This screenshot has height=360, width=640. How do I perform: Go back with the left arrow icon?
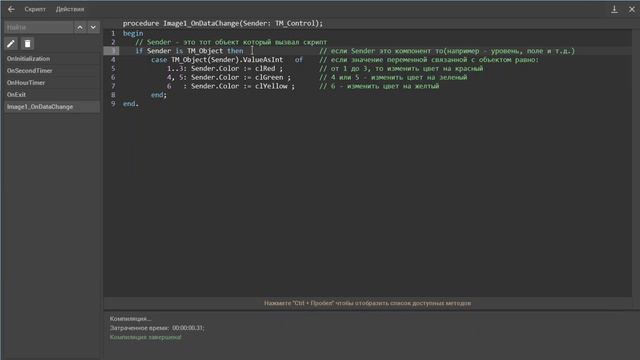(x=11, y=9)
